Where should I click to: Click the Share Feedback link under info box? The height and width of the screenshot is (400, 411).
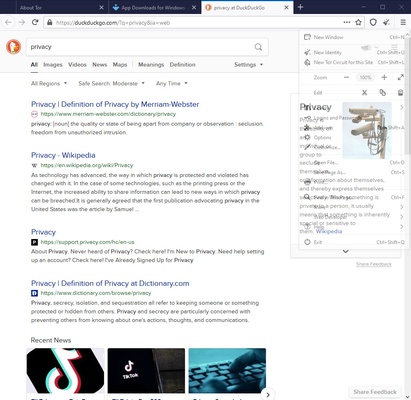[x=374, y=264]
